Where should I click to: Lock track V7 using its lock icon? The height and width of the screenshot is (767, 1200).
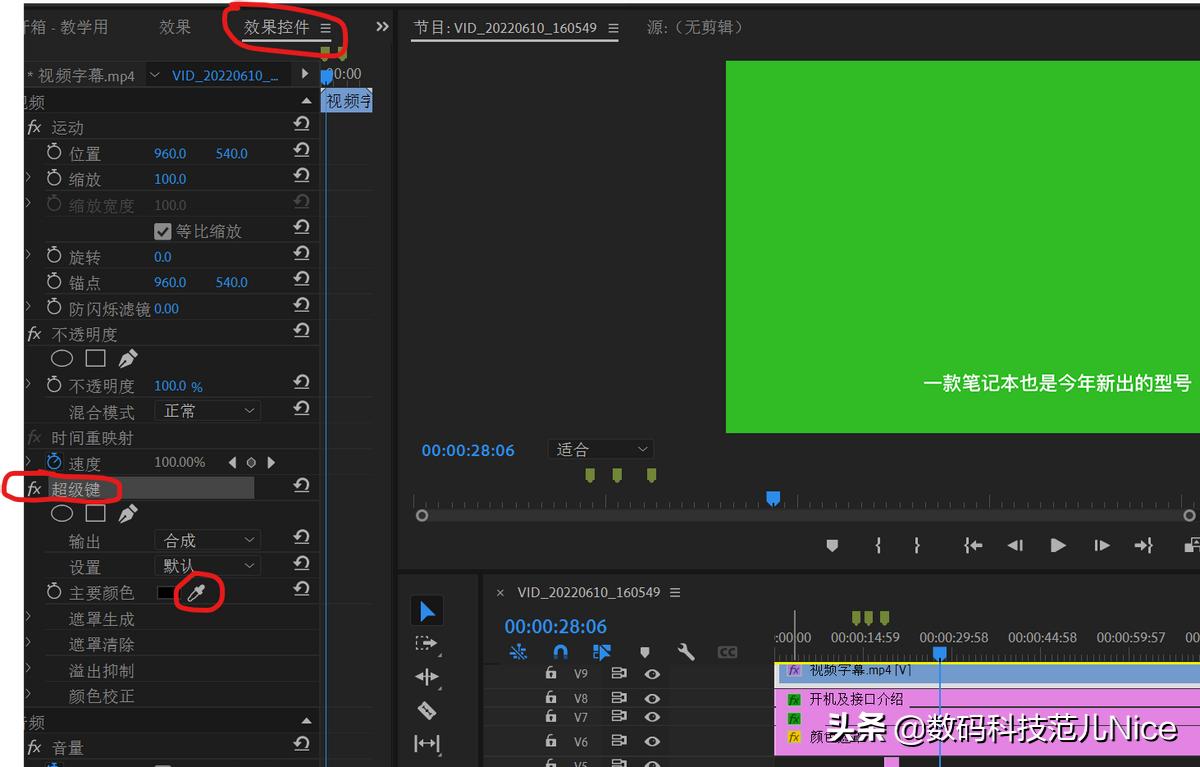(551, 716)
